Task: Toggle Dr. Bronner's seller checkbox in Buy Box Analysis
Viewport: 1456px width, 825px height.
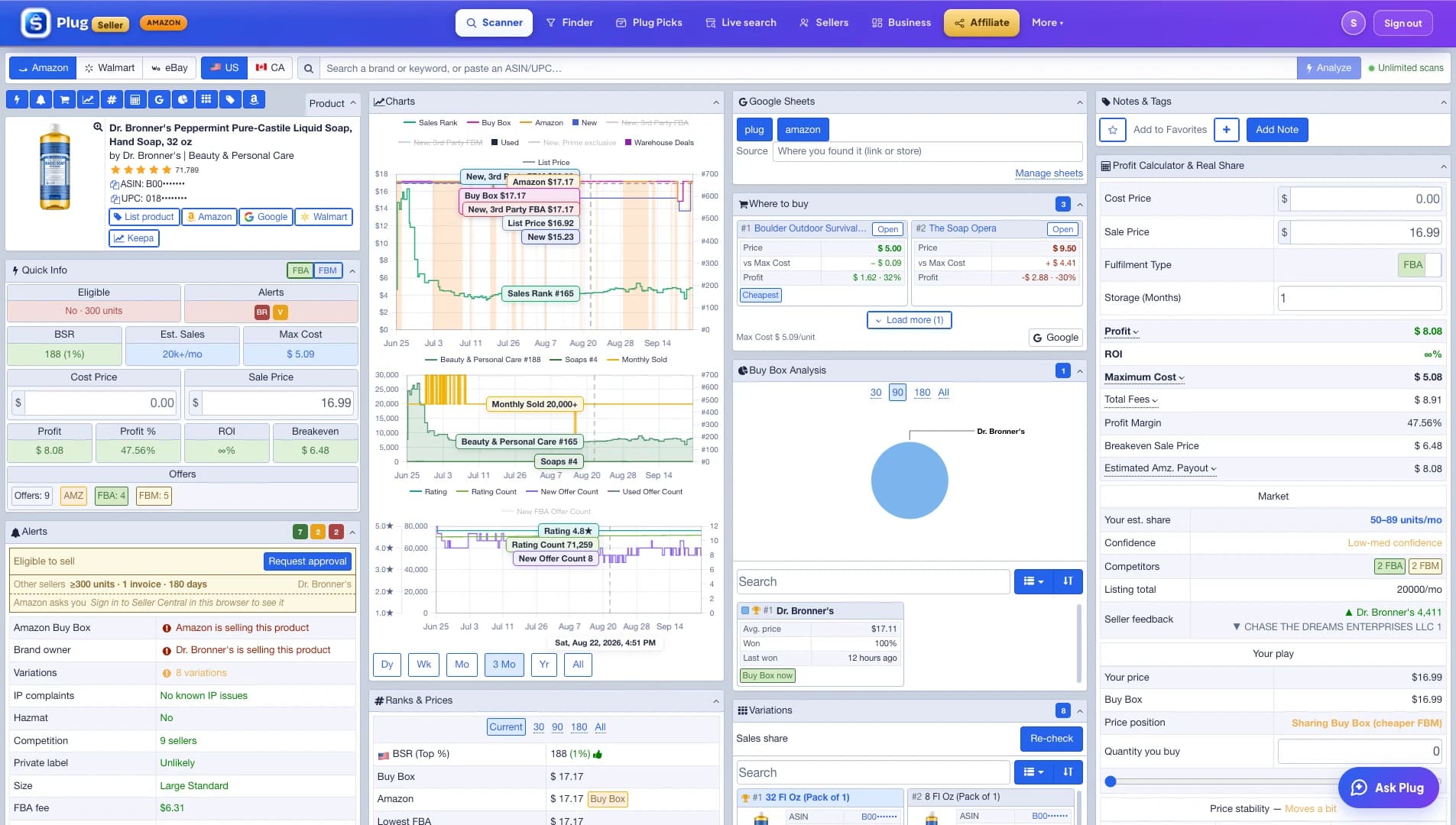Action: 745,610
